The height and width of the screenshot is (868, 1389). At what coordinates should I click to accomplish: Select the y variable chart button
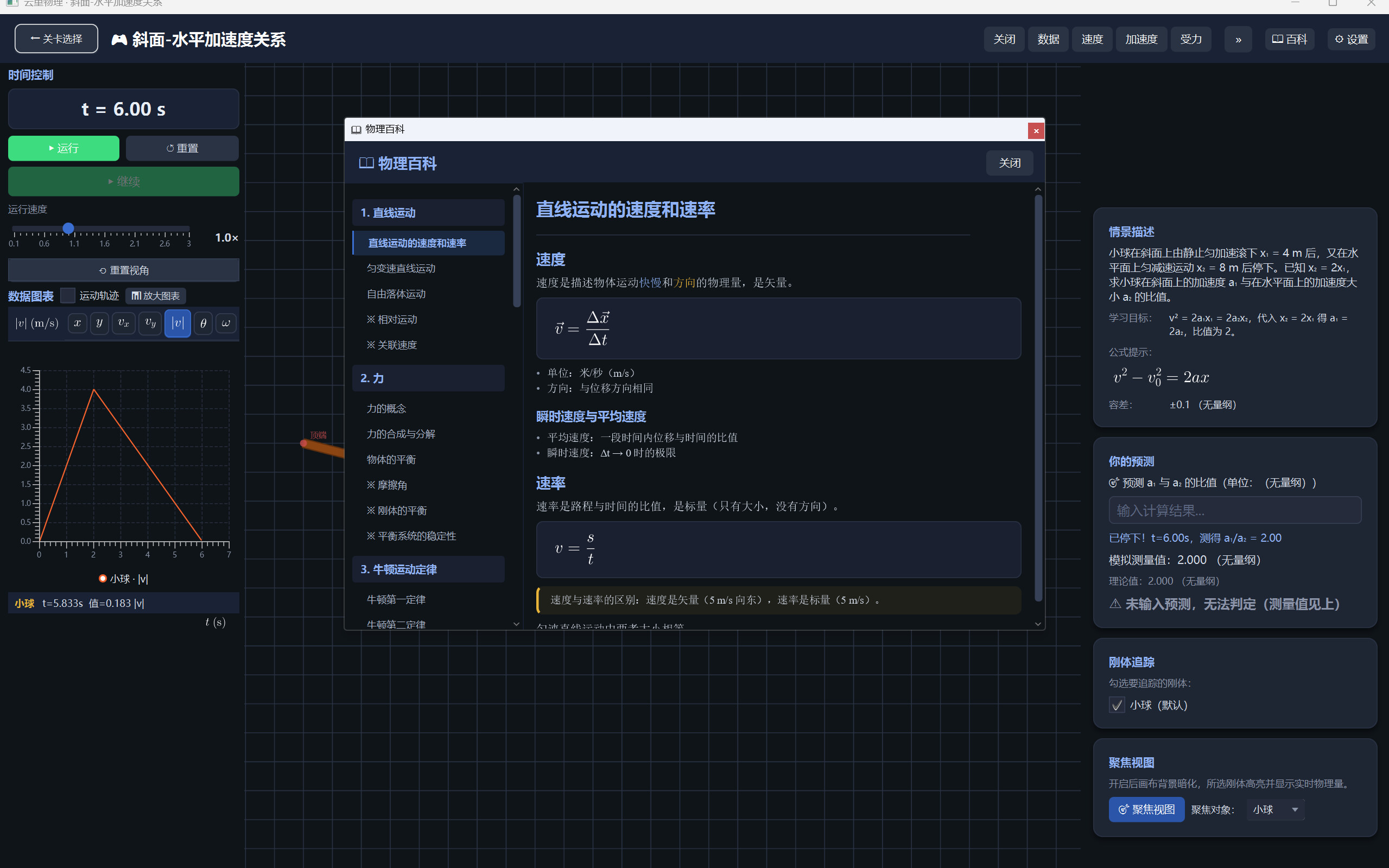[x=99, y=323]
